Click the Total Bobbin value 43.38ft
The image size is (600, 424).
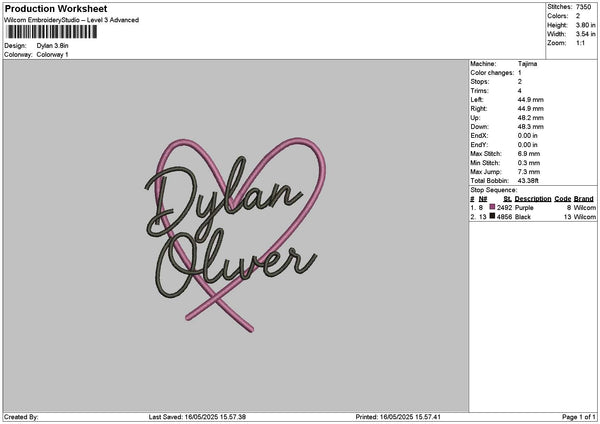pos(528,181)
